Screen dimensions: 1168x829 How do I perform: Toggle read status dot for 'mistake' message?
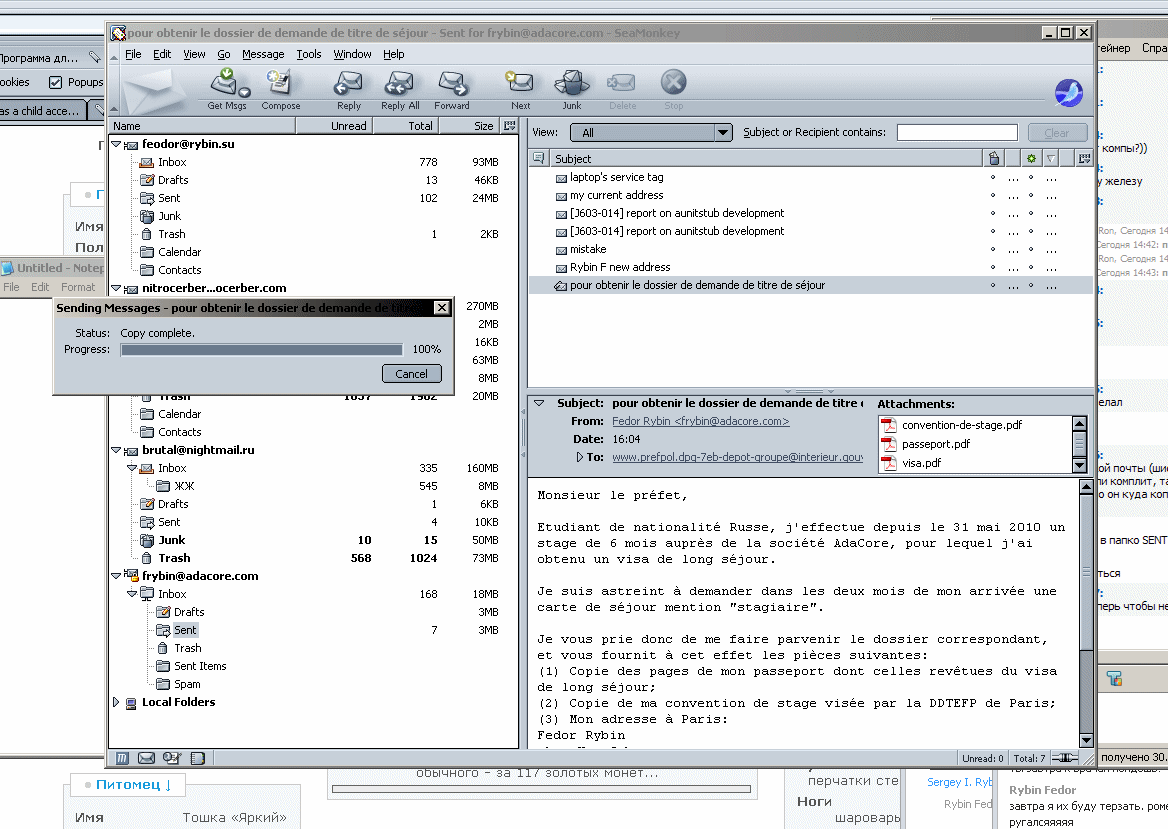[993, 249]
